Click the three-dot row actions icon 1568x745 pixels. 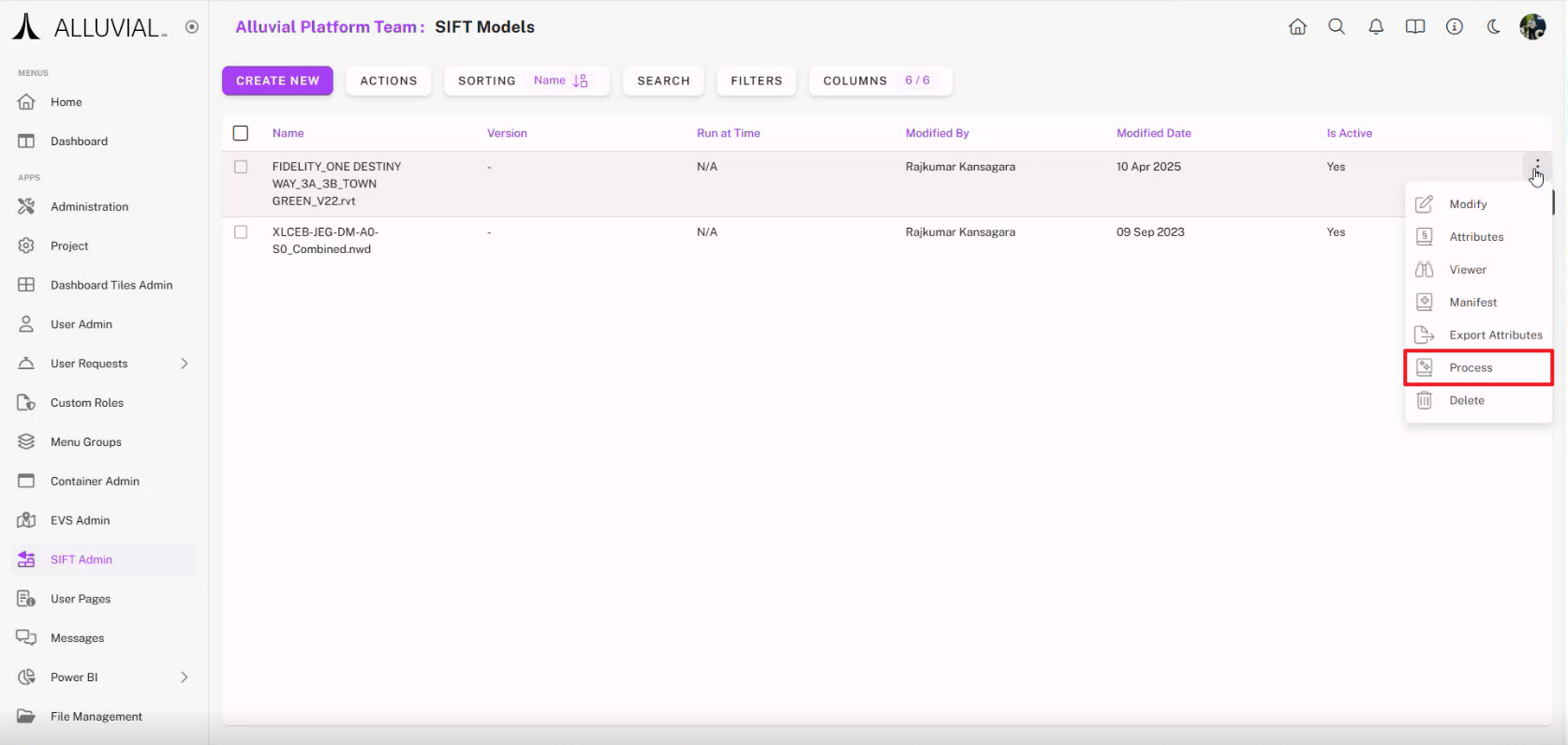coord(1537,167)
